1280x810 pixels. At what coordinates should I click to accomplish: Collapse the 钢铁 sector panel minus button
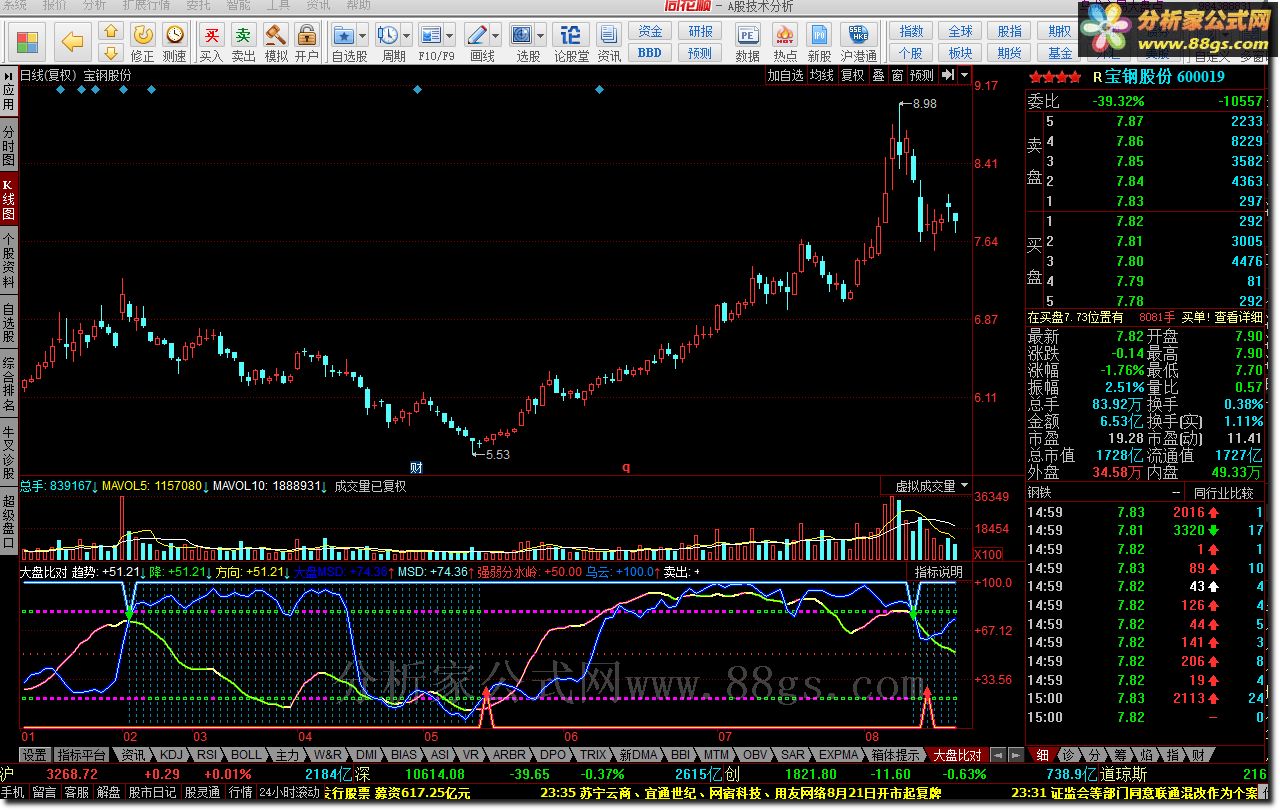coord(1176,493)
